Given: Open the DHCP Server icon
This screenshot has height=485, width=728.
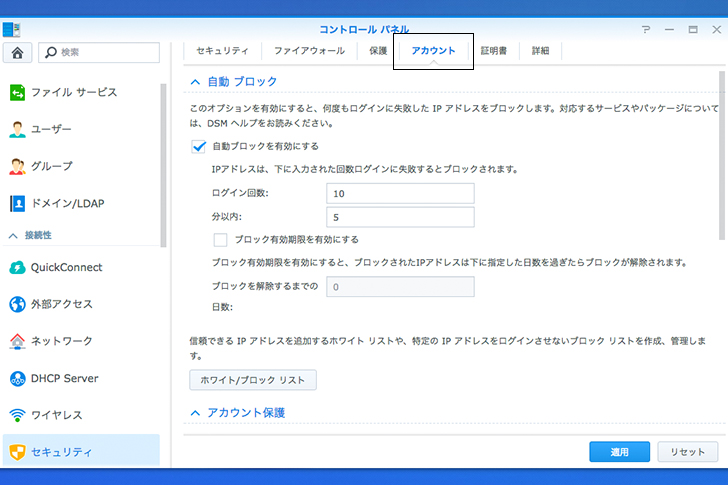Looking at the screenshot, I should pos(17,379).
